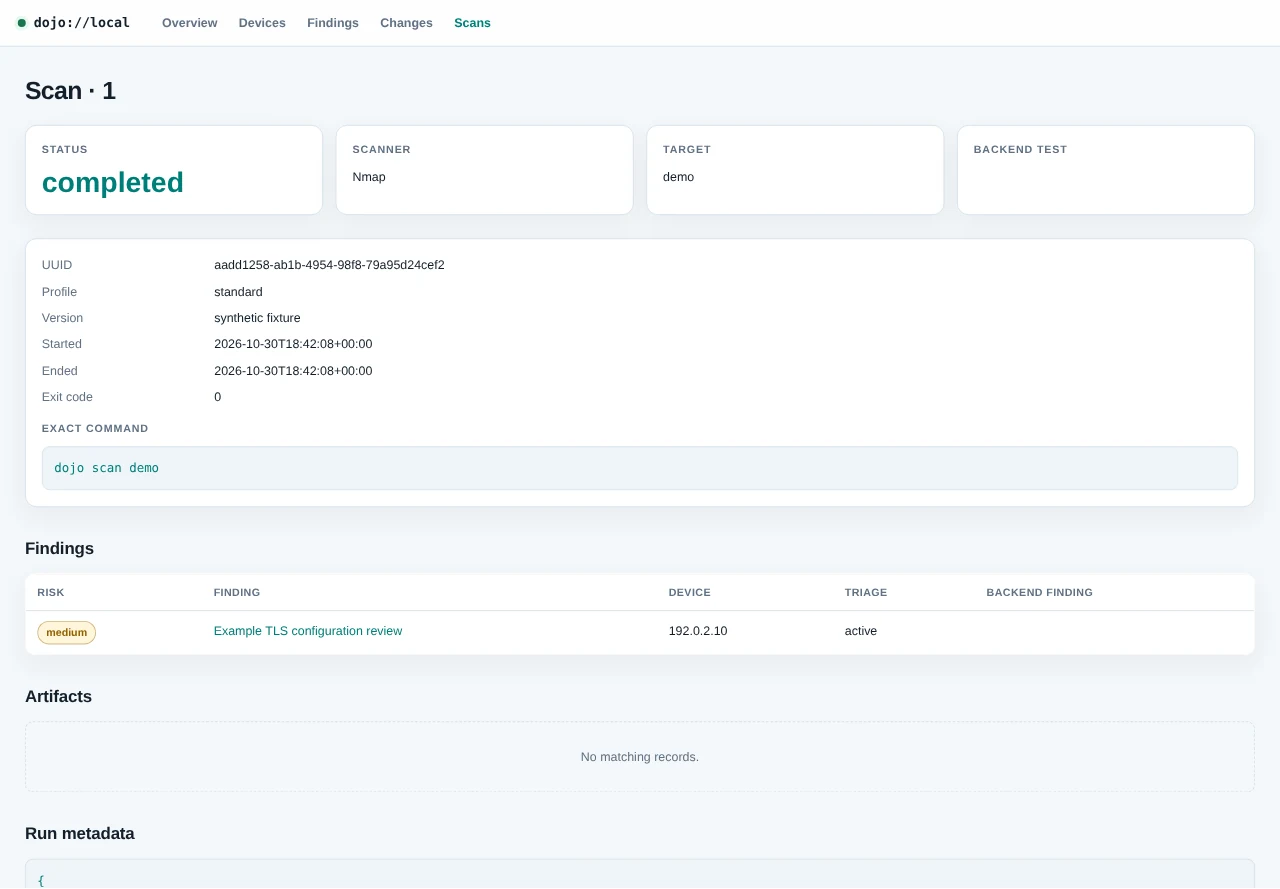The width and height of the screenshot is (1280, 889).
Task: Click the medium risk badge
Action: (67, 632)
